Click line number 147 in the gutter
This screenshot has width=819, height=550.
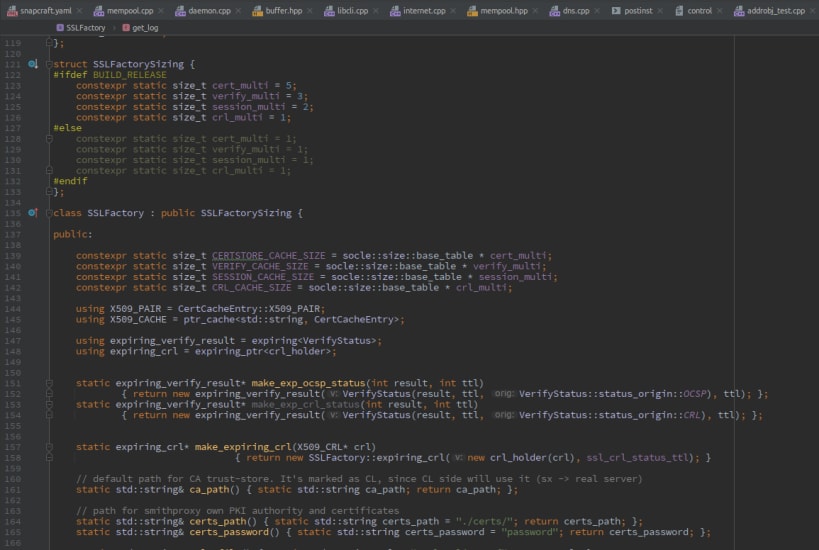(13, 341)
